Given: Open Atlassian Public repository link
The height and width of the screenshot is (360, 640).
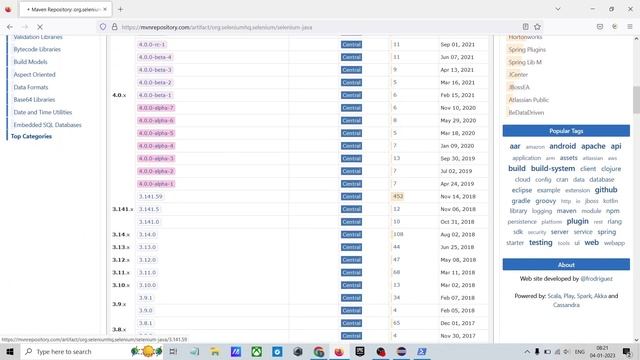Looking at the screenshot, I should tap(528, 100).
